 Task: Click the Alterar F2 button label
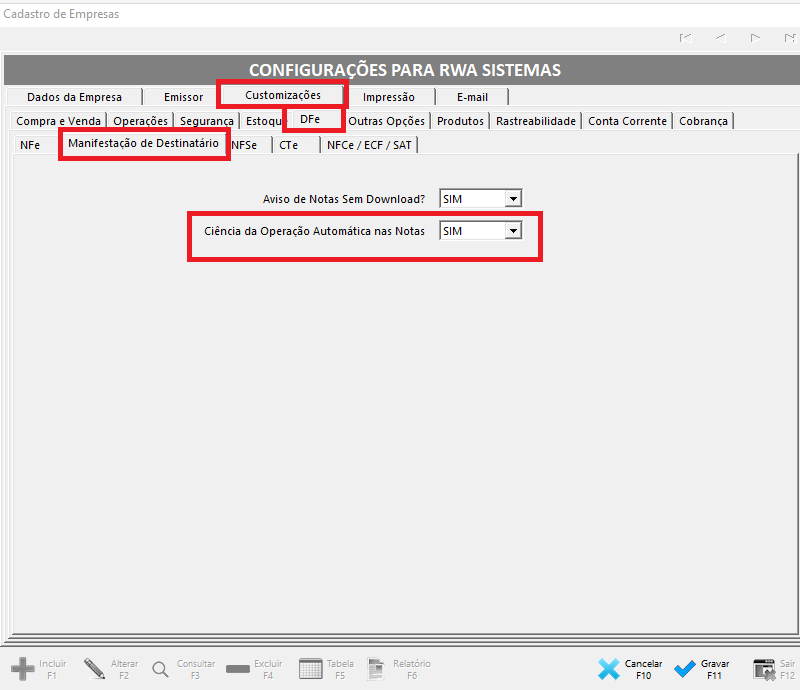[x=124, y=670]
